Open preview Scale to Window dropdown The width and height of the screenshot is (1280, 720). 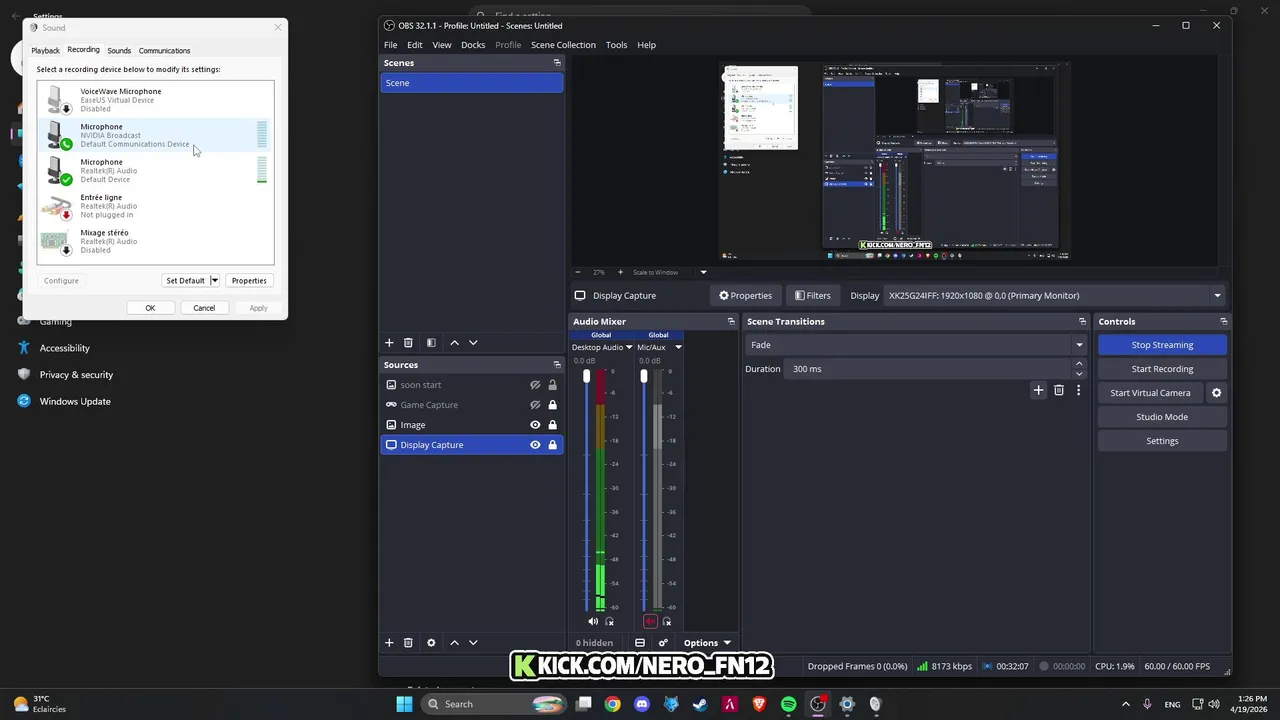[x=703, y=272]
